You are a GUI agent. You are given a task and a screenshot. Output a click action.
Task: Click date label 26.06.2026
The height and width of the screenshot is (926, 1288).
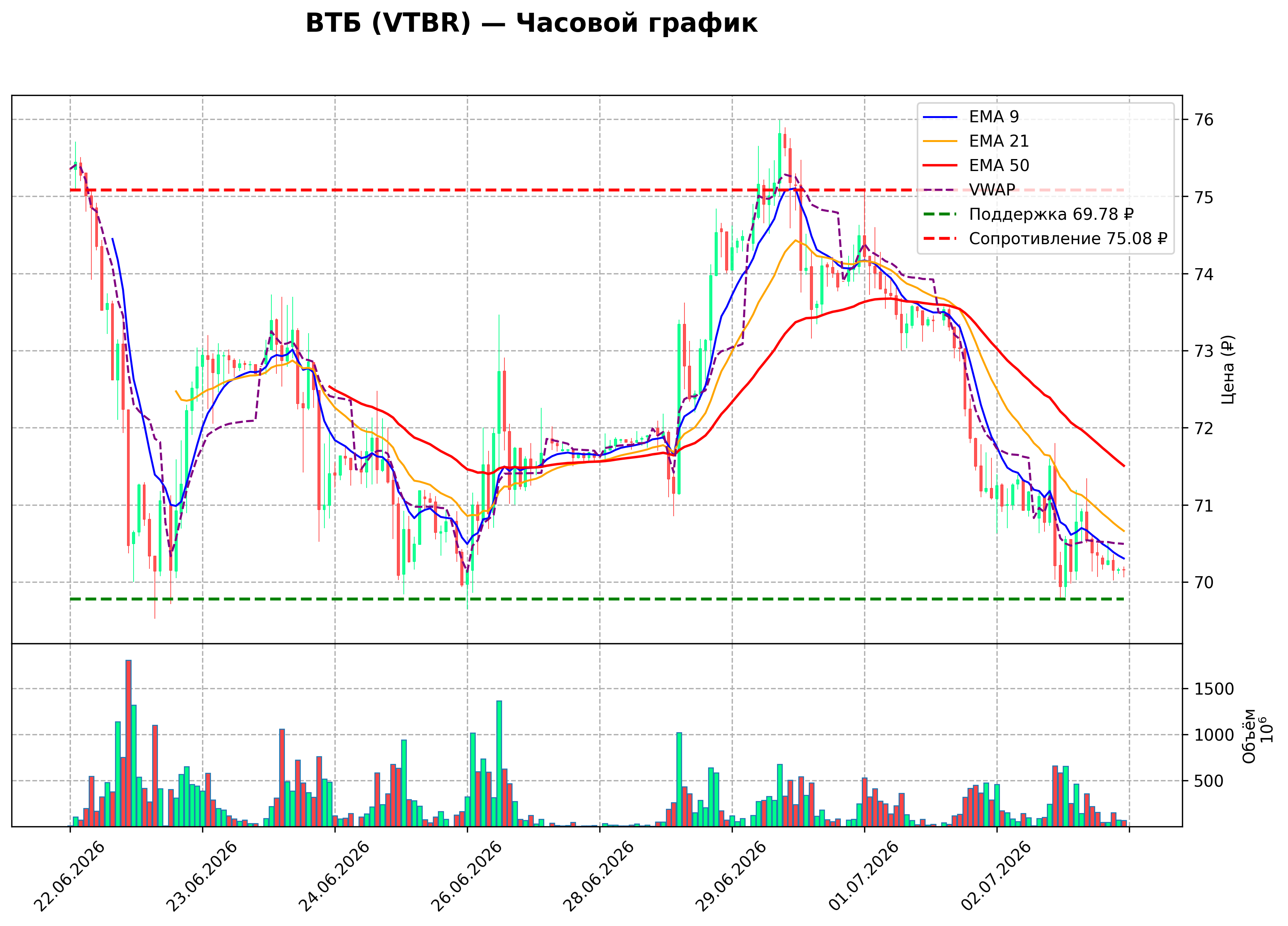[x=467, y=876]
